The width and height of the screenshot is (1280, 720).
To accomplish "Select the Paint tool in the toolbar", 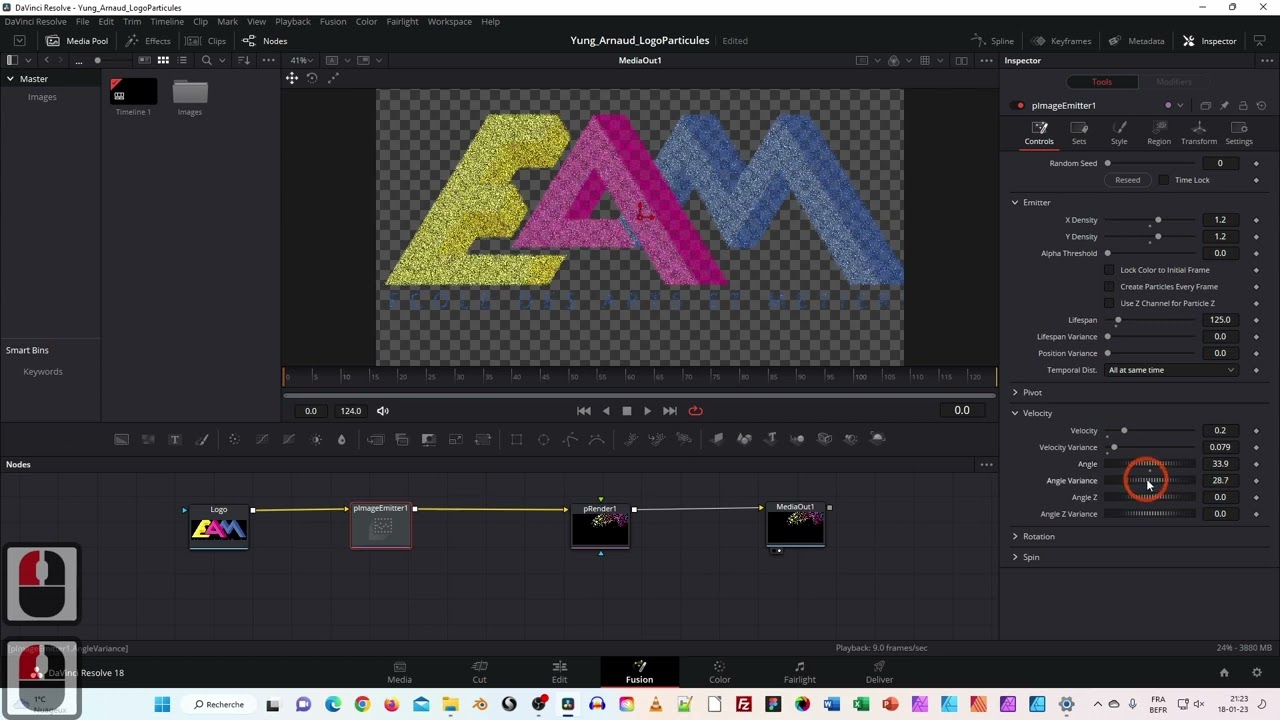I will (202, 439).
